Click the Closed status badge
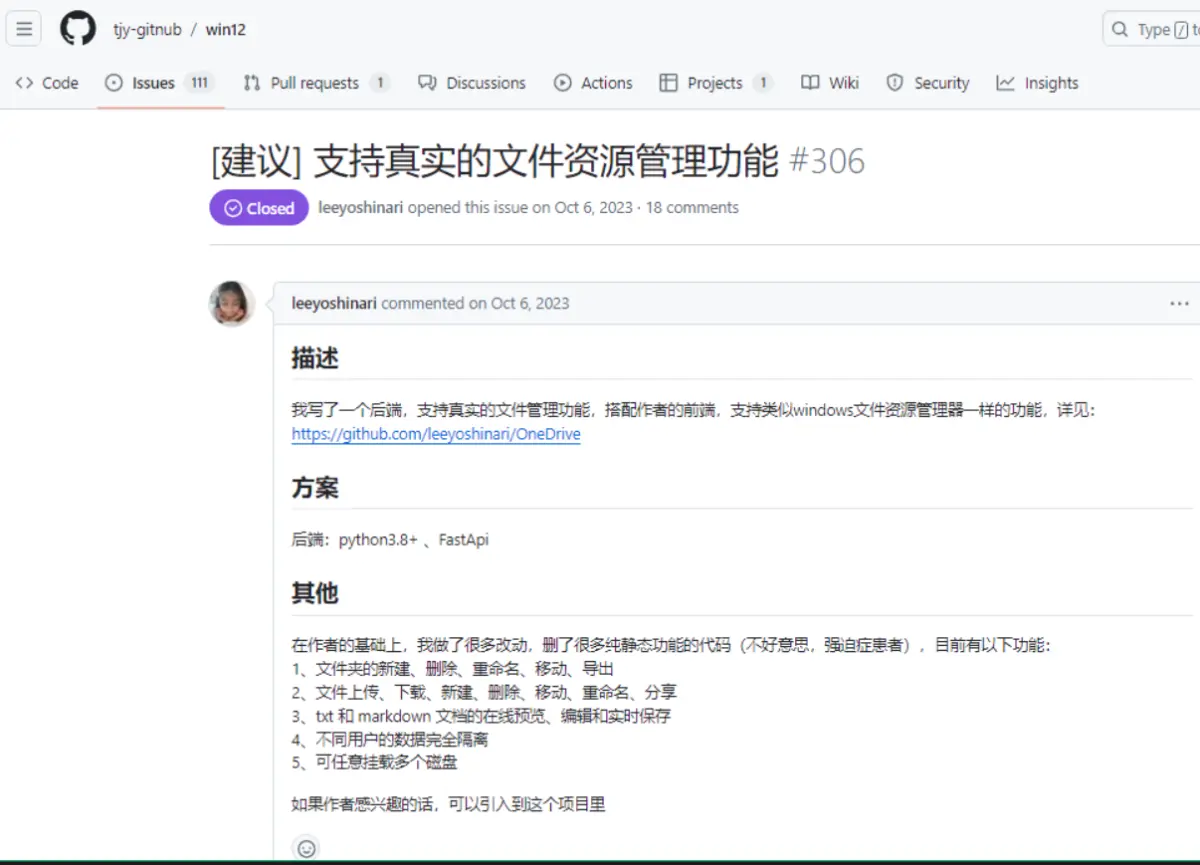Screen dimensions: 1200x865 click(259, 208)
